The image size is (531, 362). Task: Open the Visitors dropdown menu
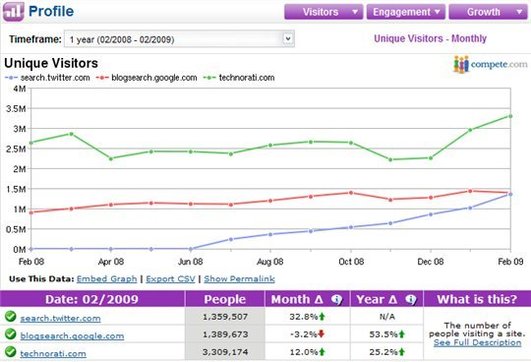(323, 12)
